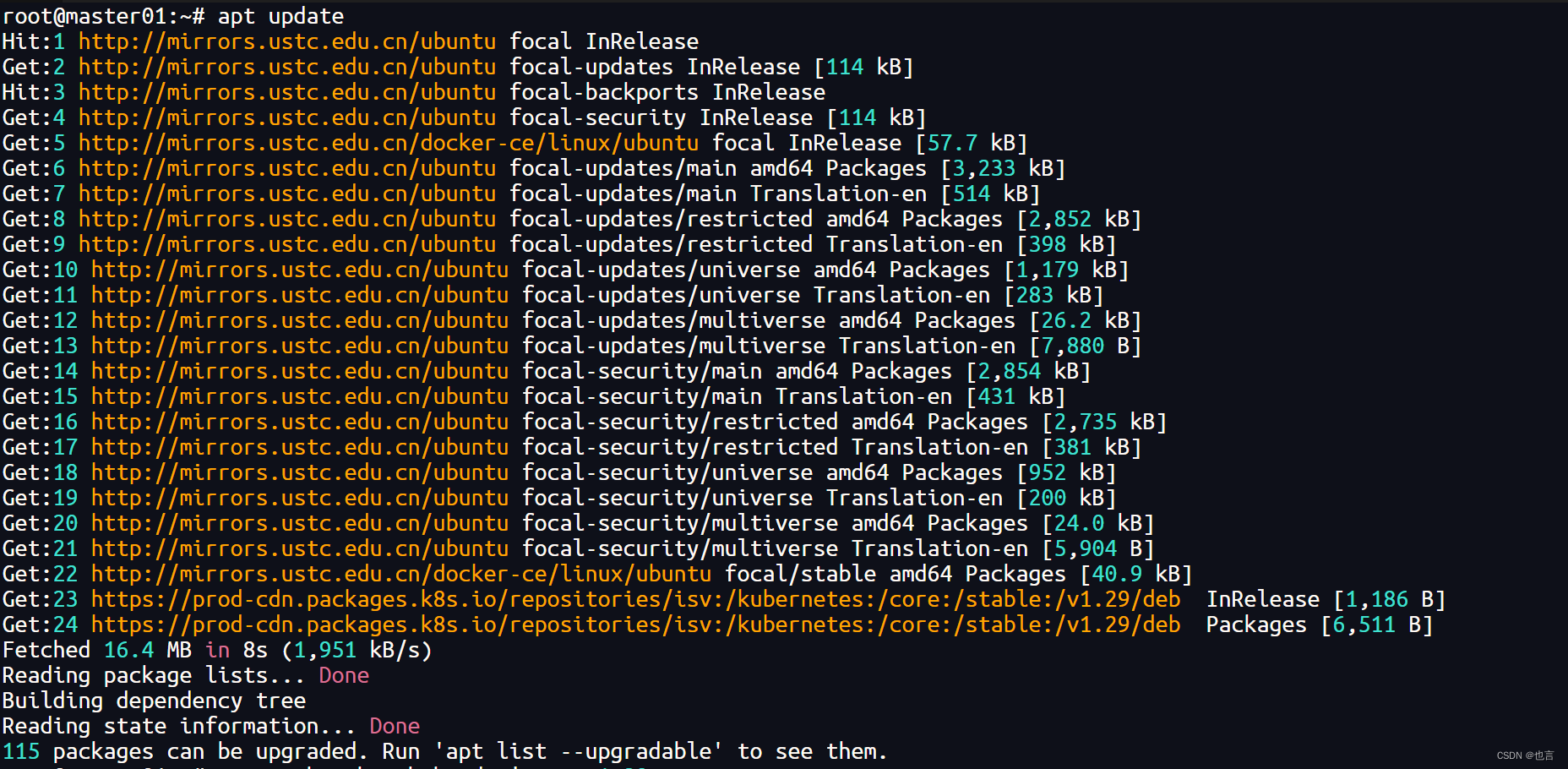Click '[3,233 kB]' size on Get:6 line
1568x769 pixels.
pos(1003,168)
